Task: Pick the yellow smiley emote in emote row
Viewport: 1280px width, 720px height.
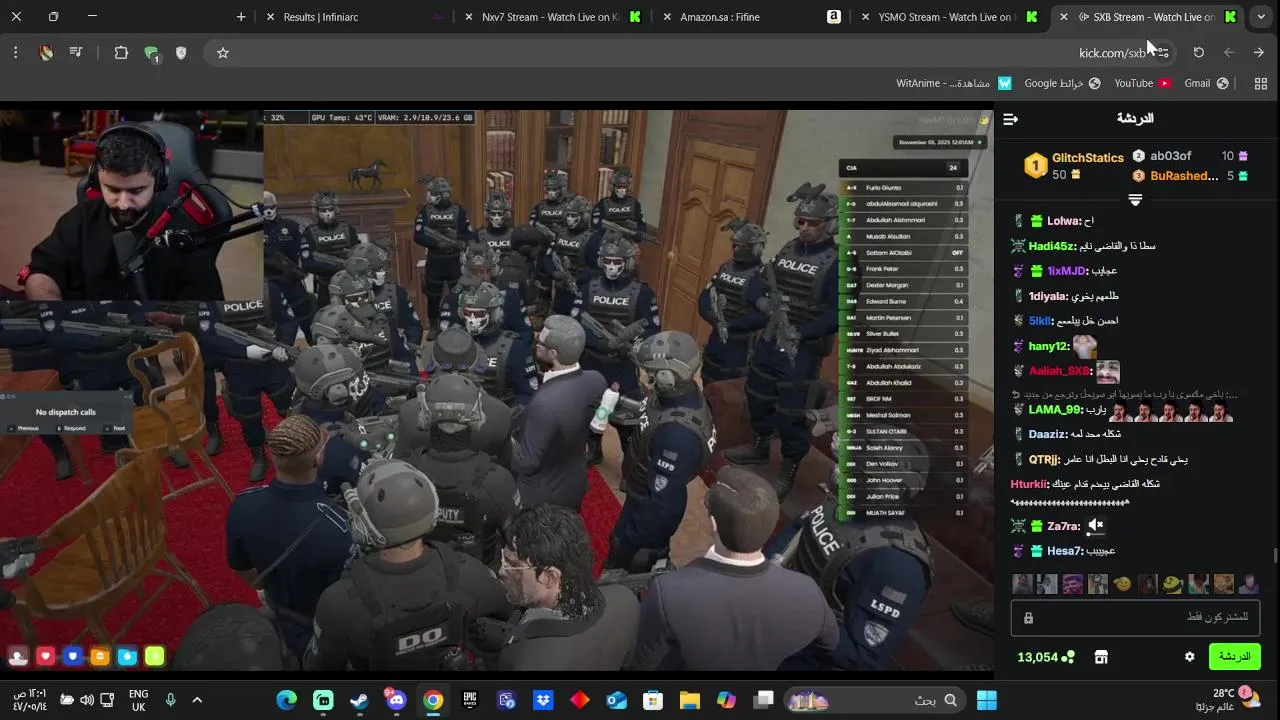Action: click(1123, 584)
